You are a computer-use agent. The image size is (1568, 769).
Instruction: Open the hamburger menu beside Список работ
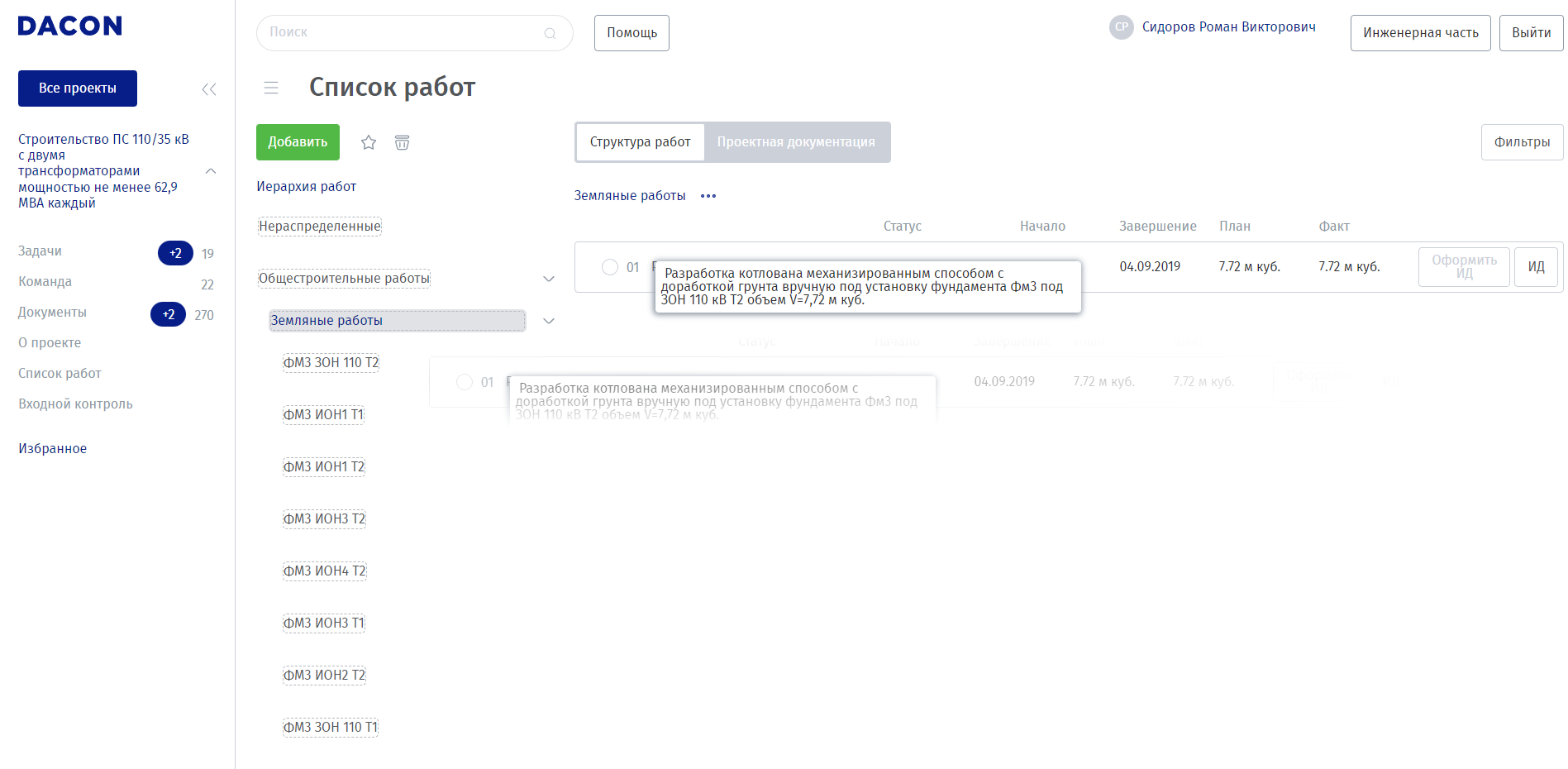point(271,88)
